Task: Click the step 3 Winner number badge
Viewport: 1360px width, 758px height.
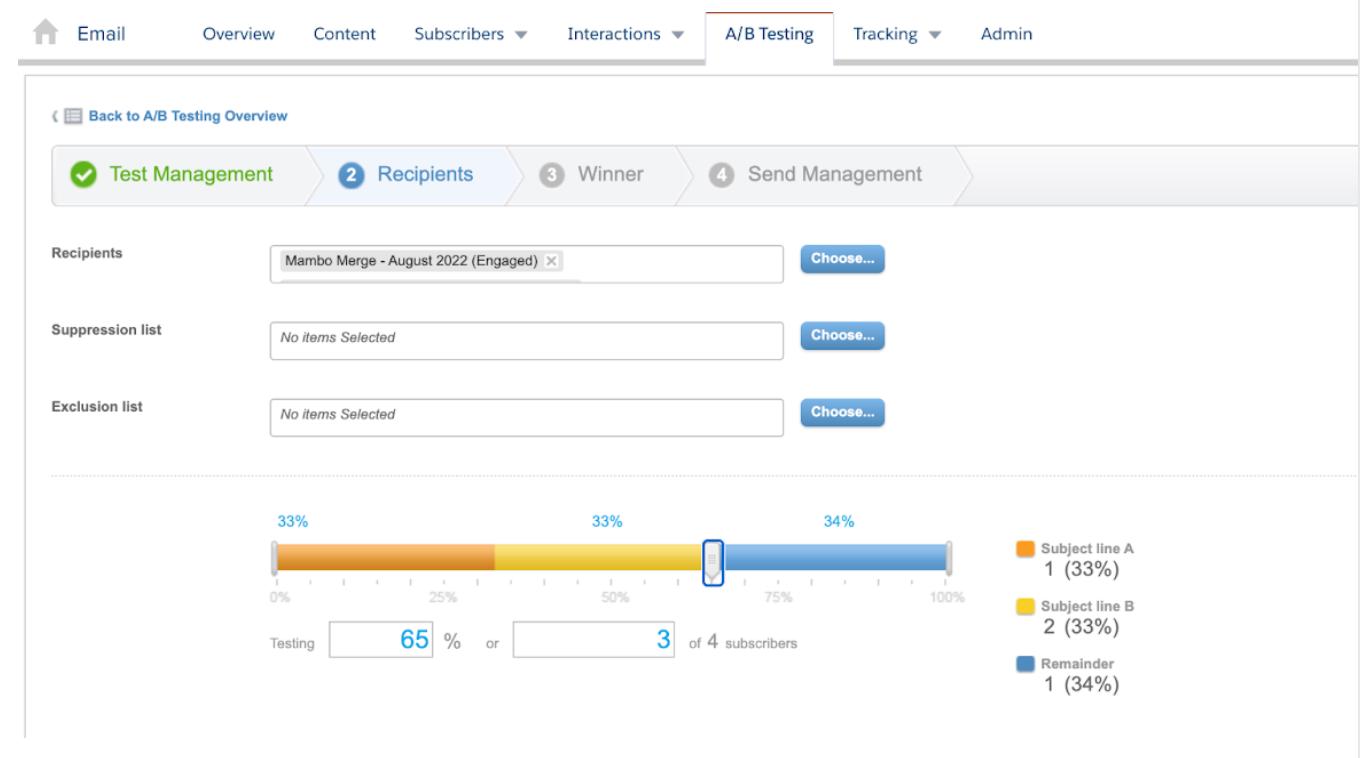Action: pyautogui.click(x=547, y=174)
